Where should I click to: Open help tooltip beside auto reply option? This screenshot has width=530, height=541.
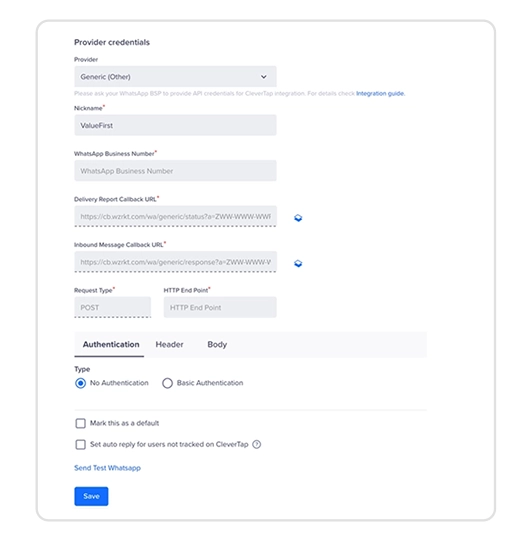pos(256,444)
